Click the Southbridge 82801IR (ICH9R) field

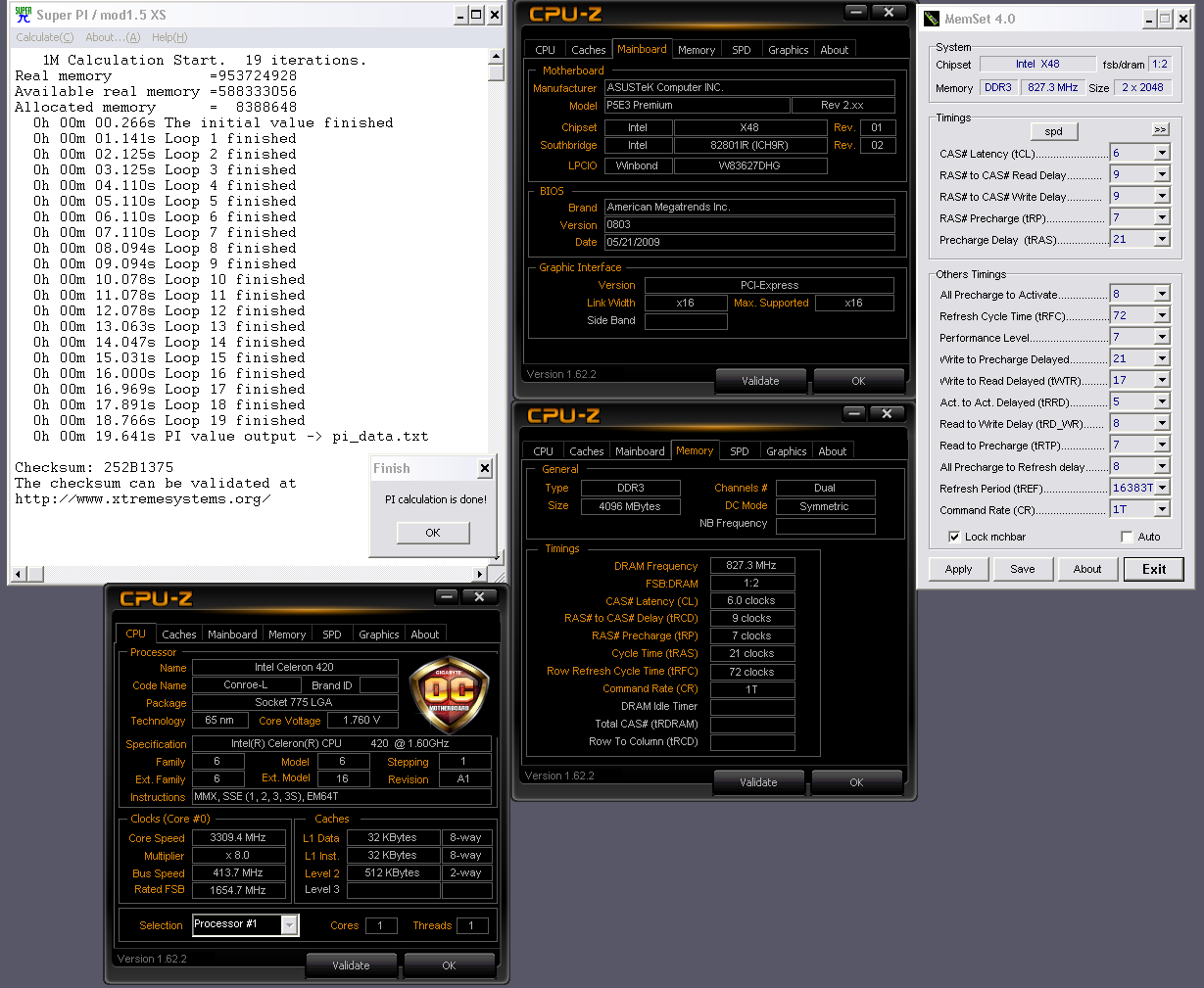pyautogui.click(x=749, y=145)
